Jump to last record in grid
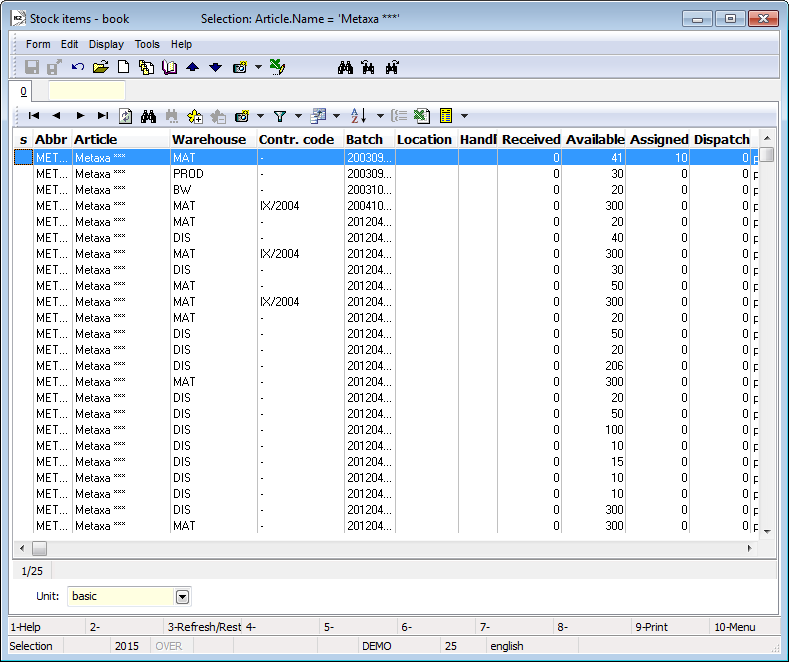Viewport: 789px width, 662px height. [103, 116]
